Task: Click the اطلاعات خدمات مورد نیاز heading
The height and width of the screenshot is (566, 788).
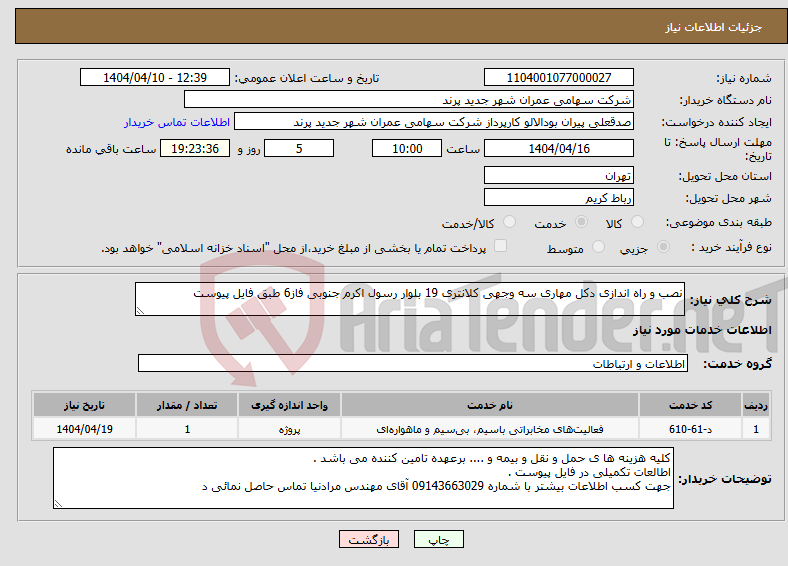Action: pyautogui.click(x=702, y=330)
